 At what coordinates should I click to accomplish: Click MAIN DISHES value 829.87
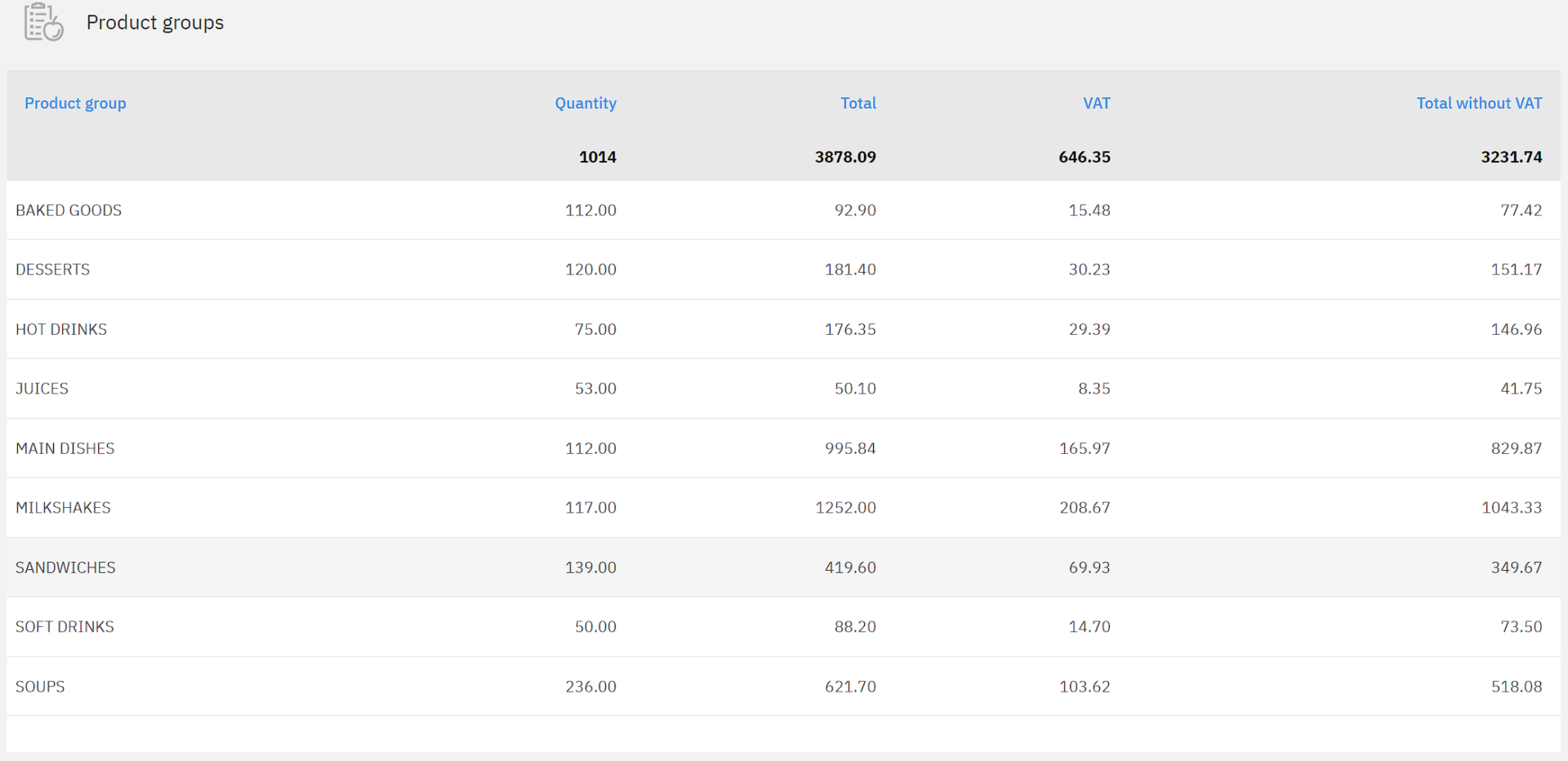click(x=1517, y=448)
